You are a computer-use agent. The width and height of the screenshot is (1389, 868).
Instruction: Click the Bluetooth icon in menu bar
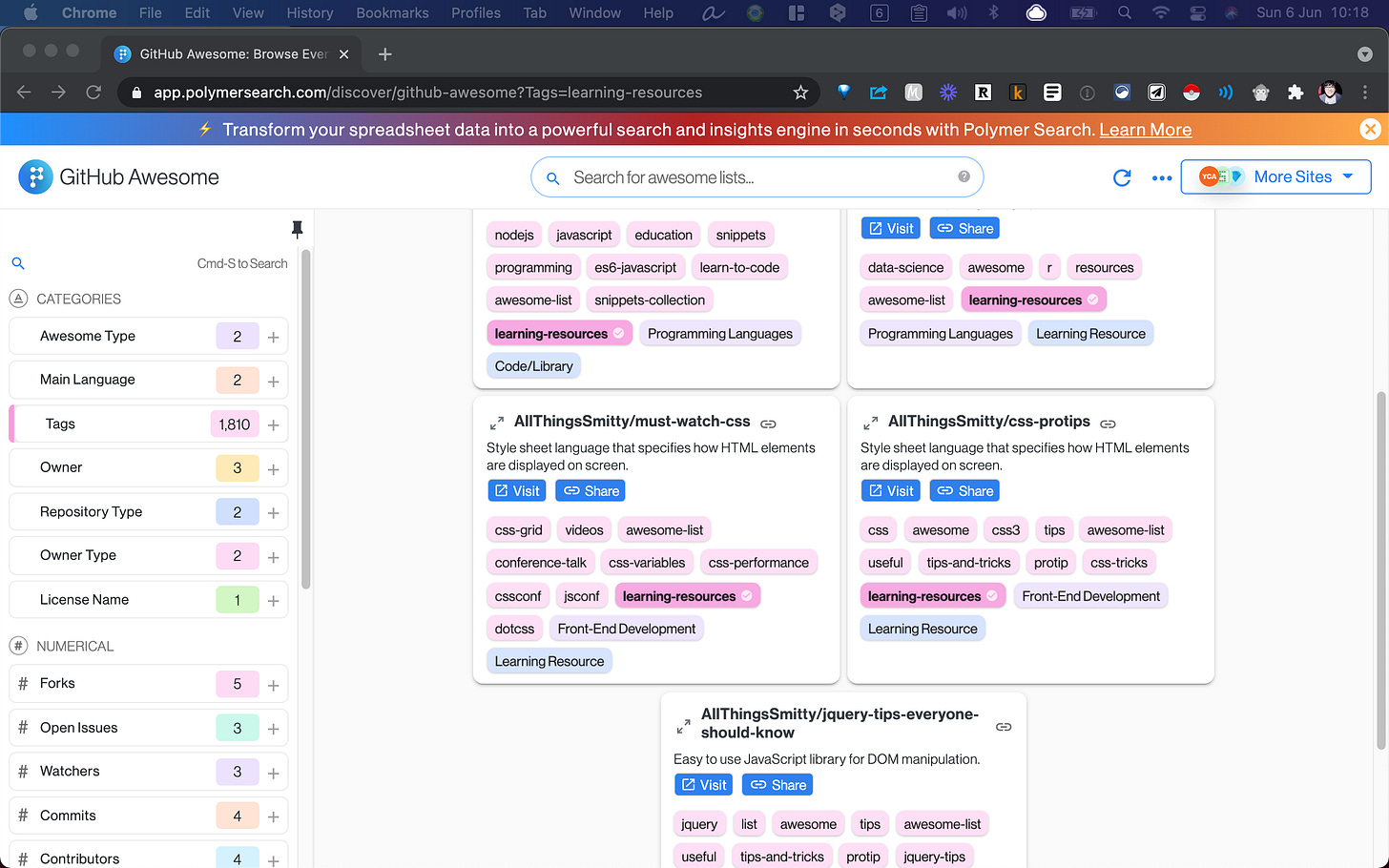(992, 13)
